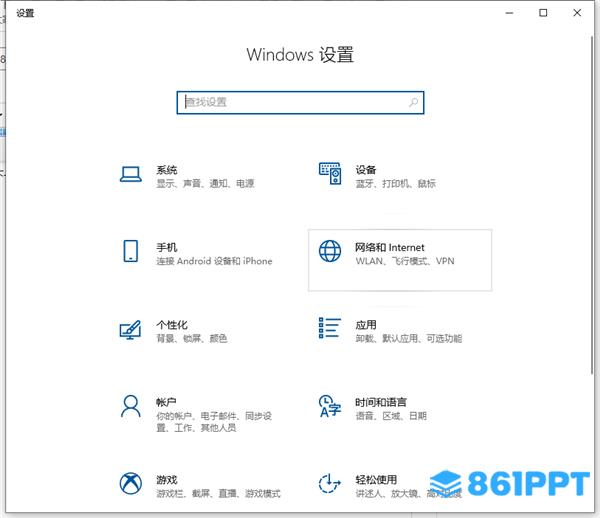Click the 蓝牙、打印机、鼠标 description

coord(396,184)
